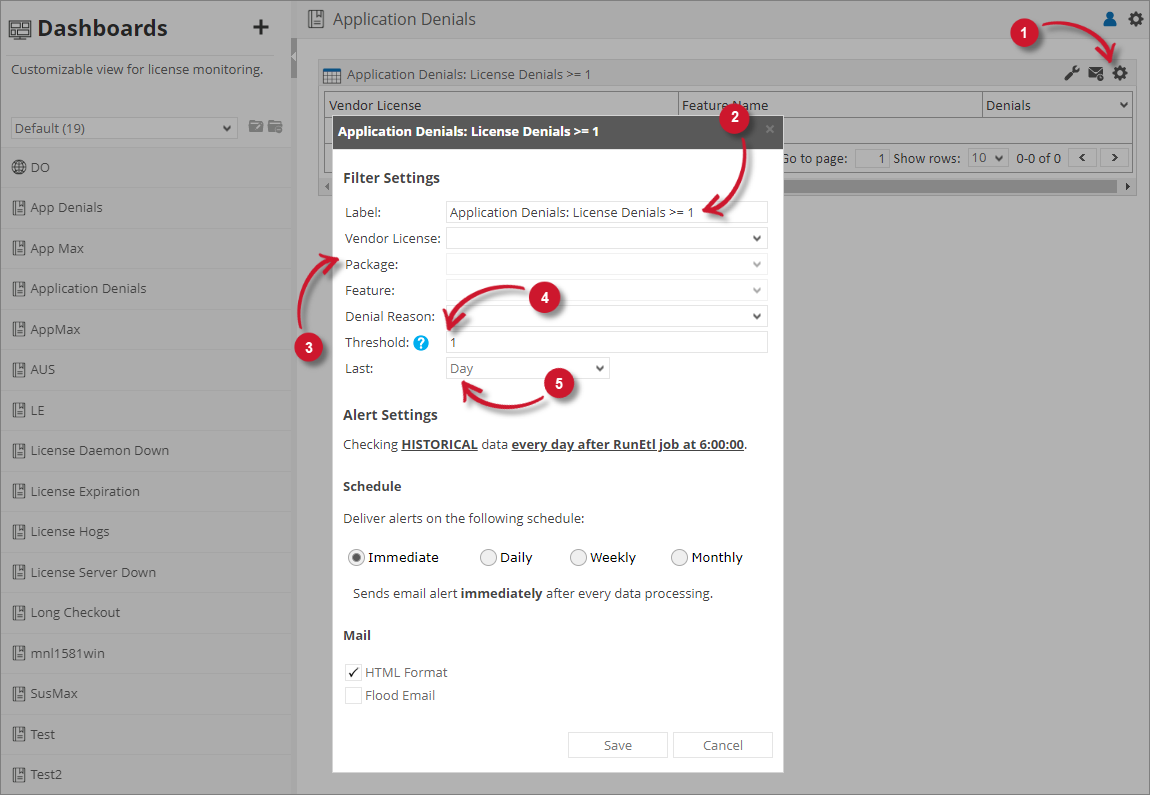
Task: Open the global settings gear at top right
Action: click(x=1135, y=19)
